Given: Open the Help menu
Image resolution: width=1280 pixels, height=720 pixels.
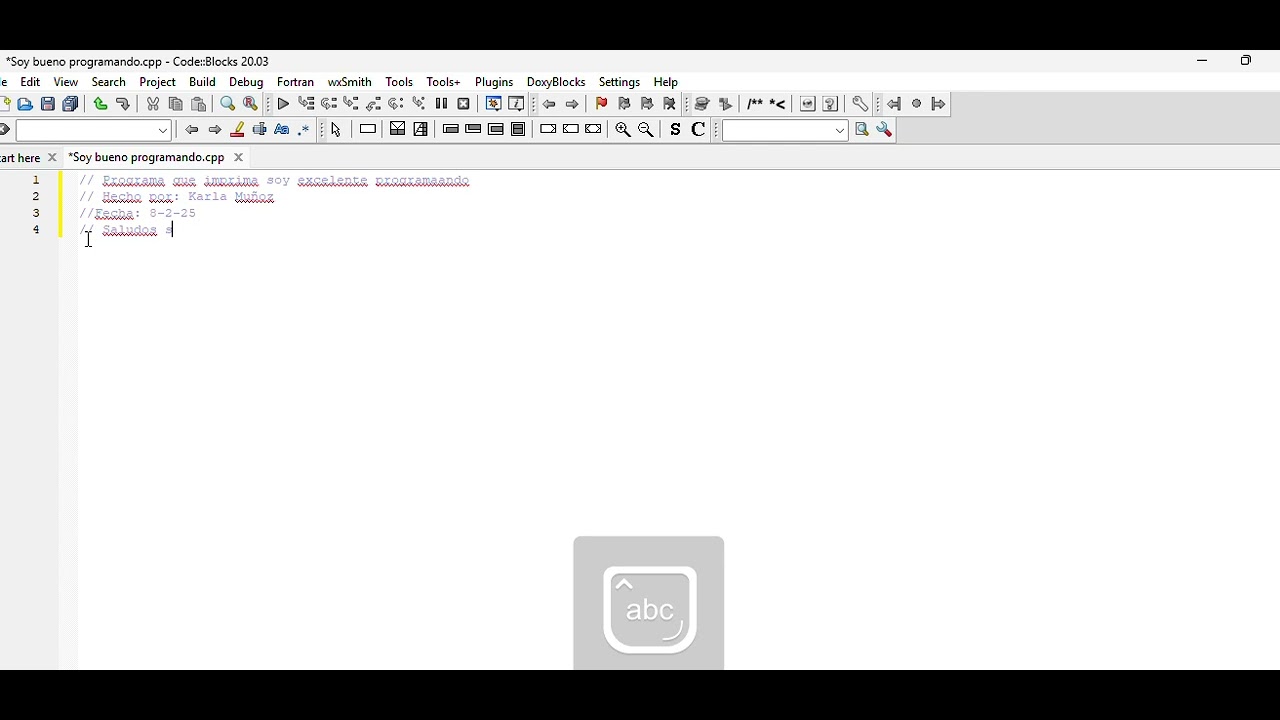Looking at the screenshot, I should click(666, 82).
